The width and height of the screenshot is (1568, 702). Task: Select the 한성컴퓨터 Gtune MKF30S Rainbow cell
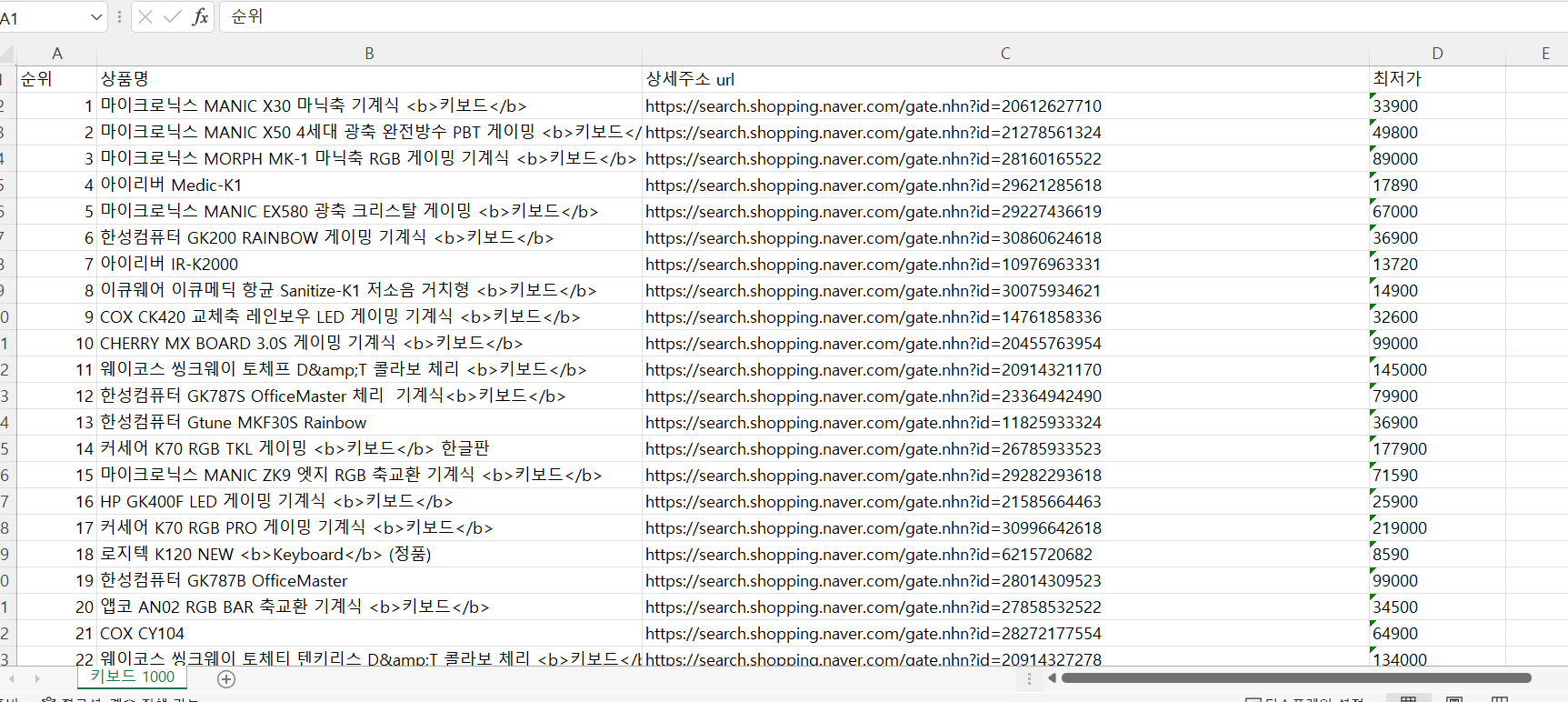(x=369, y=422)
